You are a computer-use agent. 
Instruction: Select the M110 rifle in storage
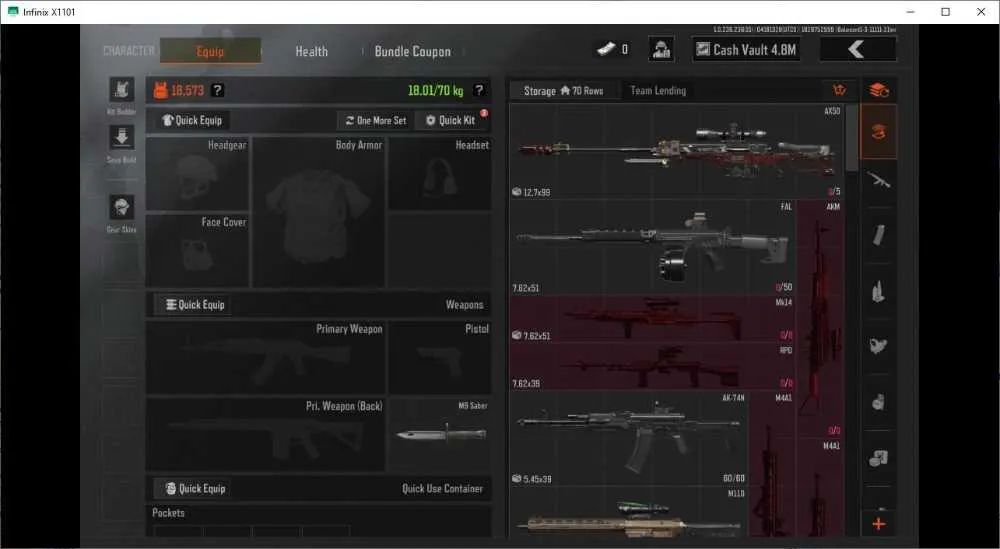tap(629, 511)
